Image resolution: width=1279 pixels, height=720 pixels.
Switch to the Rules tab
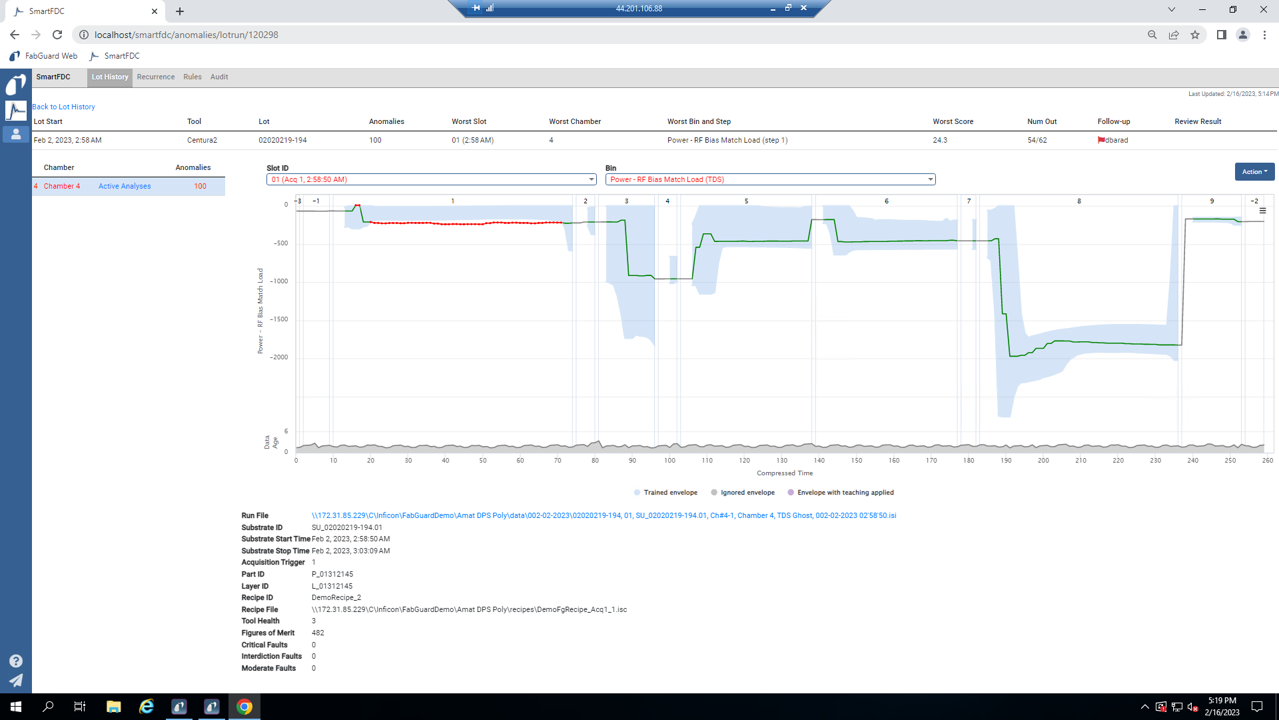[192, 77]
